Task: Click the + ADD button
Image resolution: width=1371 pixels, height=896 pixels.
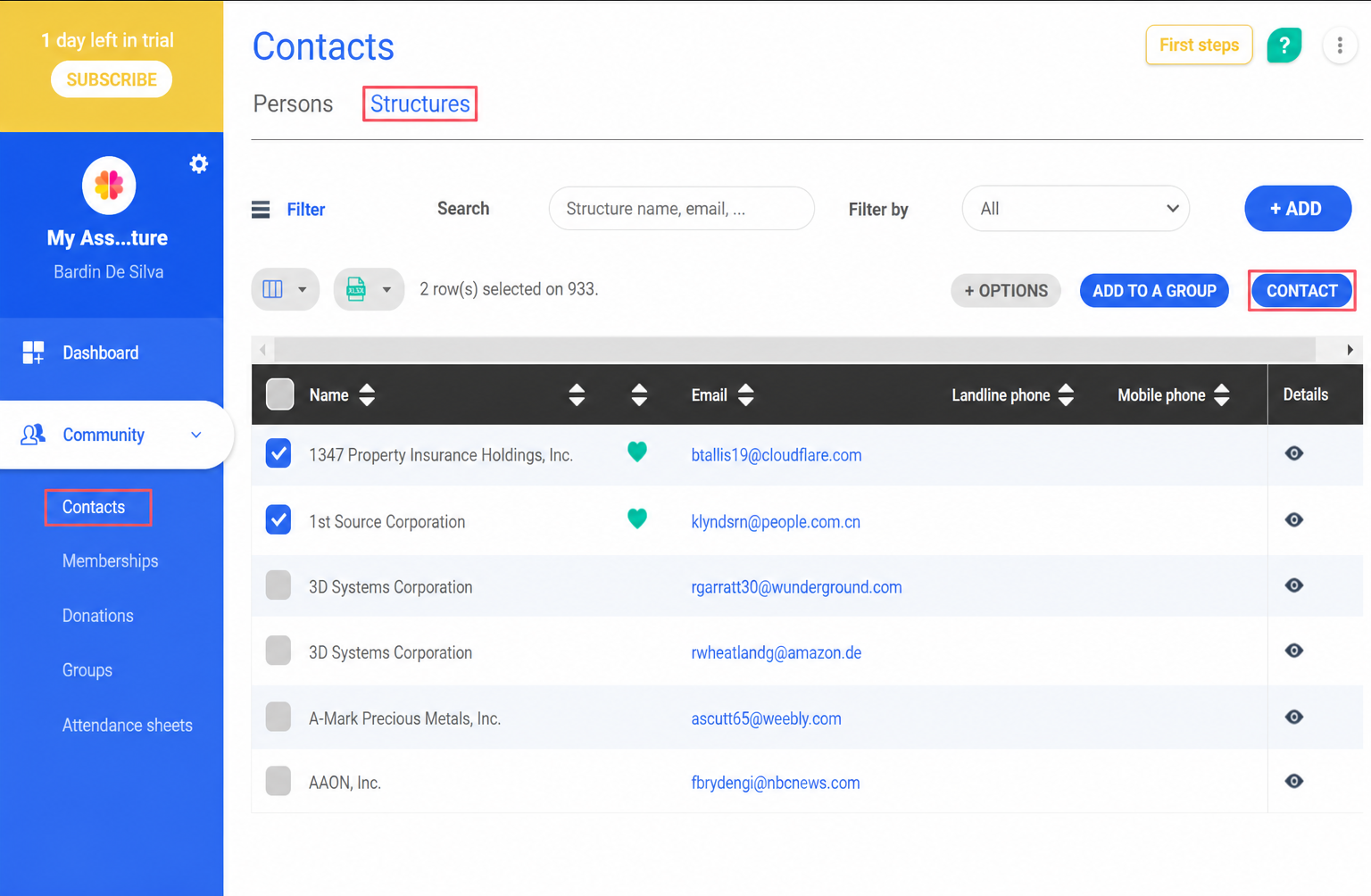Action: point(1298,209)
